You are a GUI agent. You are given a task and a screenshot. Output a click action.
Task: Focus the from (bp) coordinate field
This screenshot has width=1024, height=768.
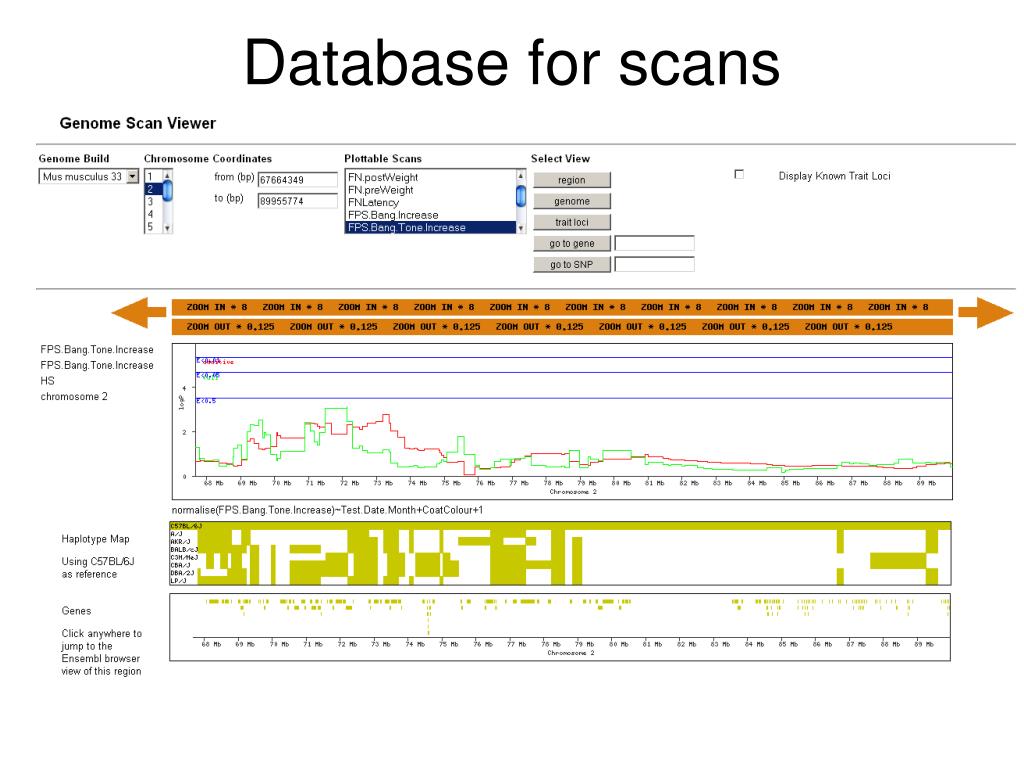click(296, 181)
